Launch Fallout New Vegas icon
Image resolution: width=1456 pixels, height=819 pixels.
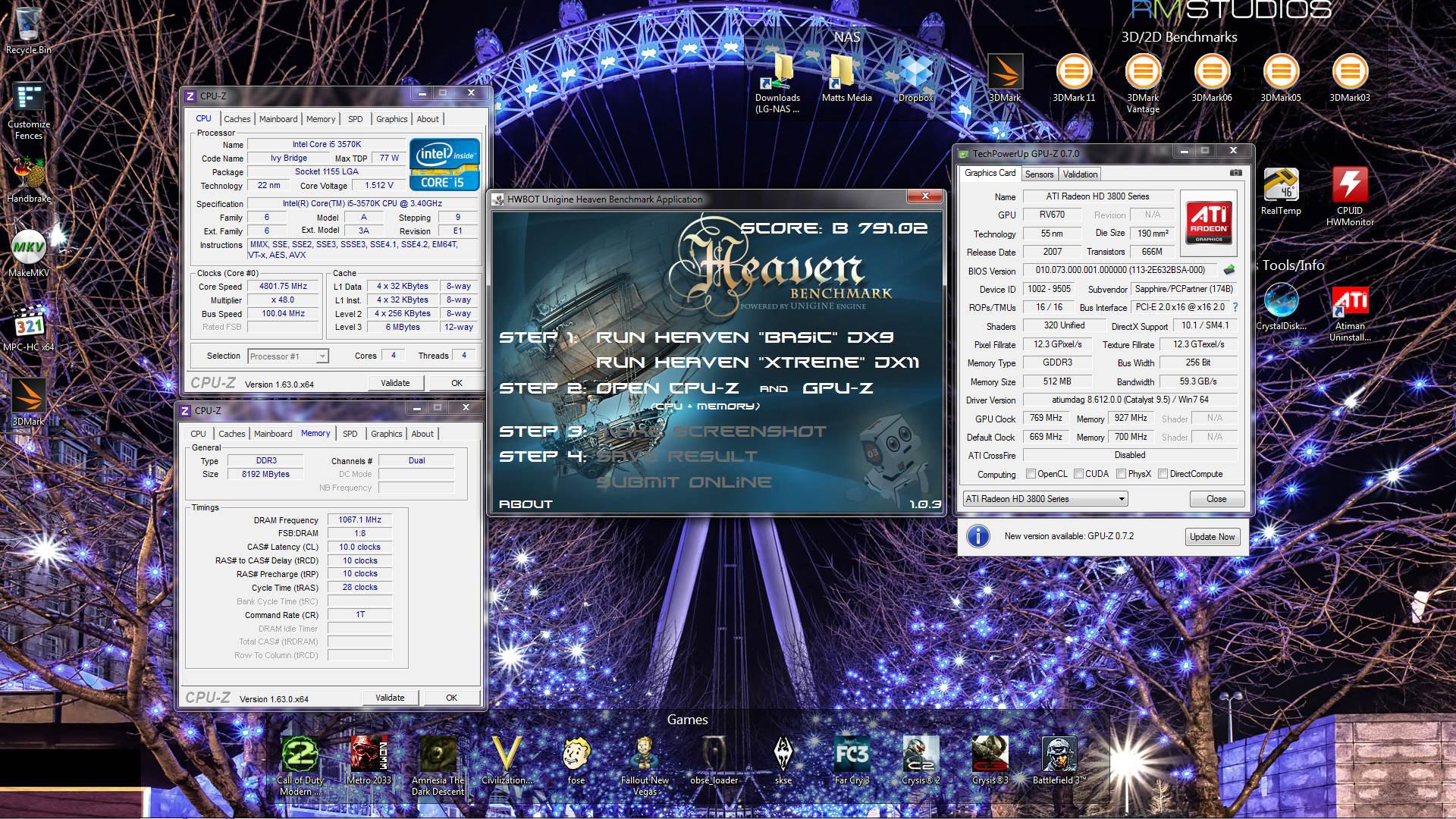[x=645, y=766]
